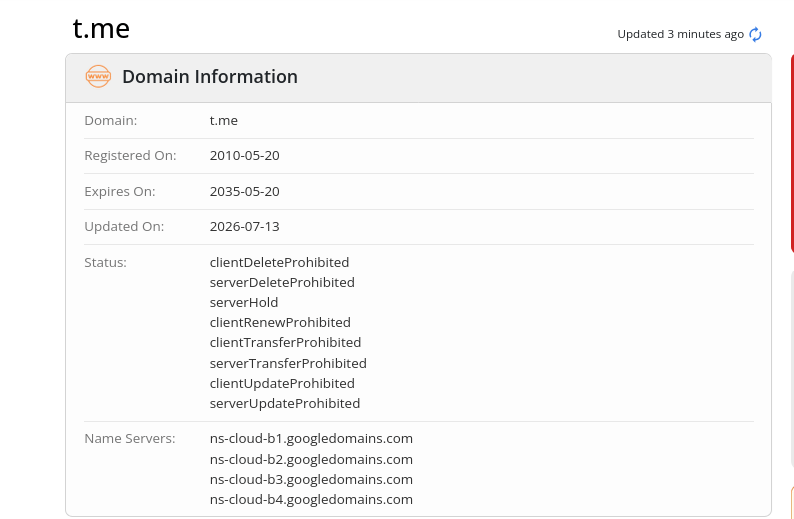The height and width of the screenshot is (519, 794).
Task: Click the 'Registered On:' label
Action: [x=130, y=155]
